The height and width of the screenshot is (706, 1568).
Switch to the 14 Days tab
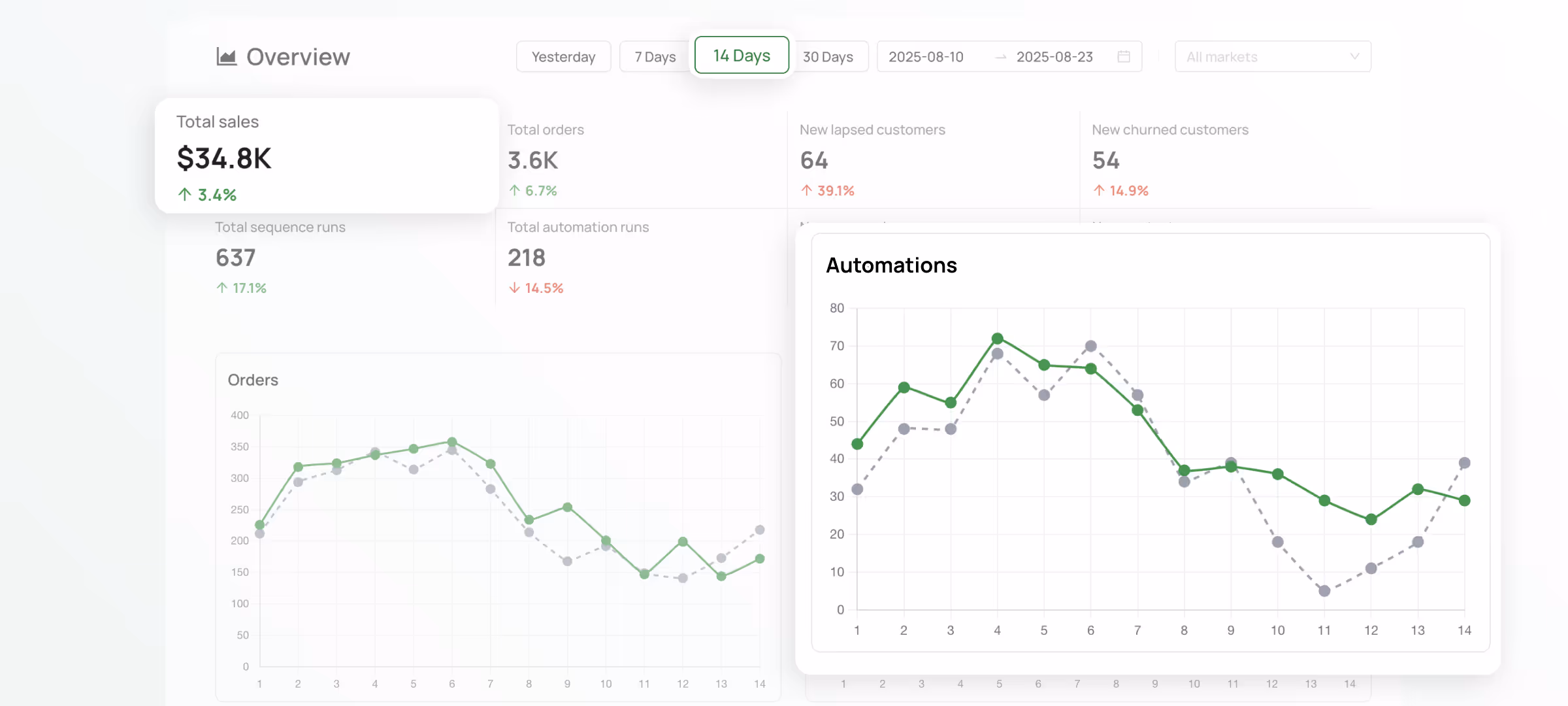pos(742,56)
